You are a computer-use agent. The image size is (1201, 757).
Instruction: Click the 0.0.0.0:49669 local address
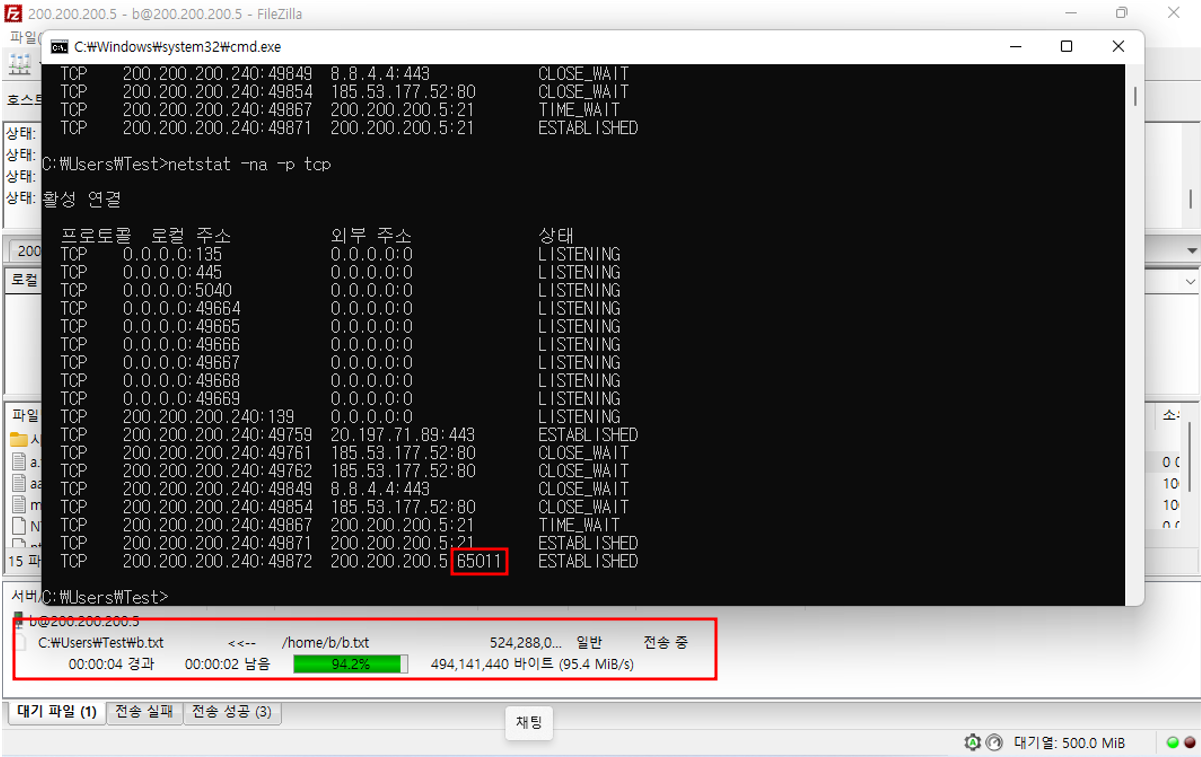click(x=182, y=398)
